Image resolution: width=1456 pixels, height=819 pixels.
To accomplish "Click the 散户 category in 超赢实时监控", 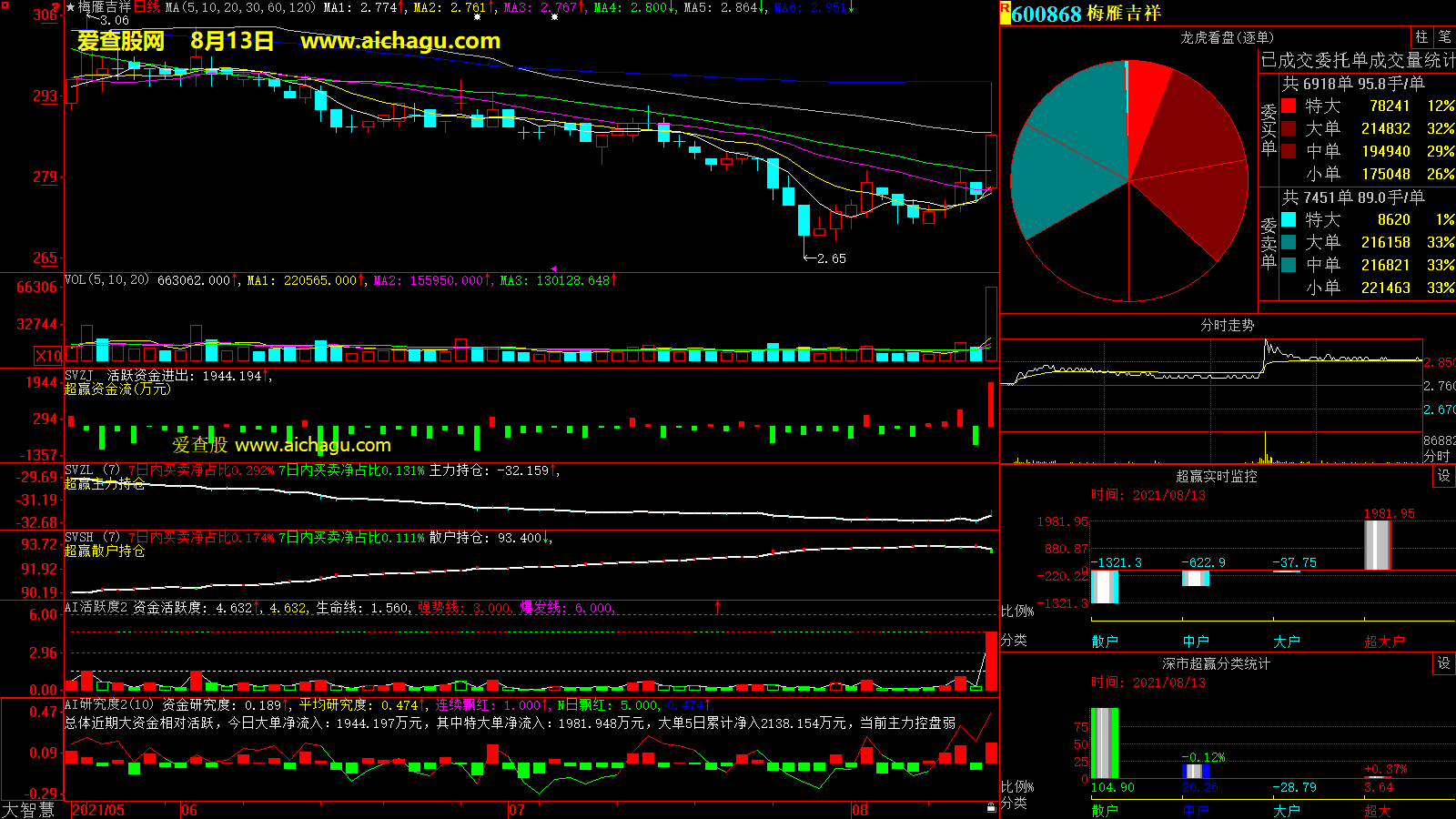I will pos(1104,642).
